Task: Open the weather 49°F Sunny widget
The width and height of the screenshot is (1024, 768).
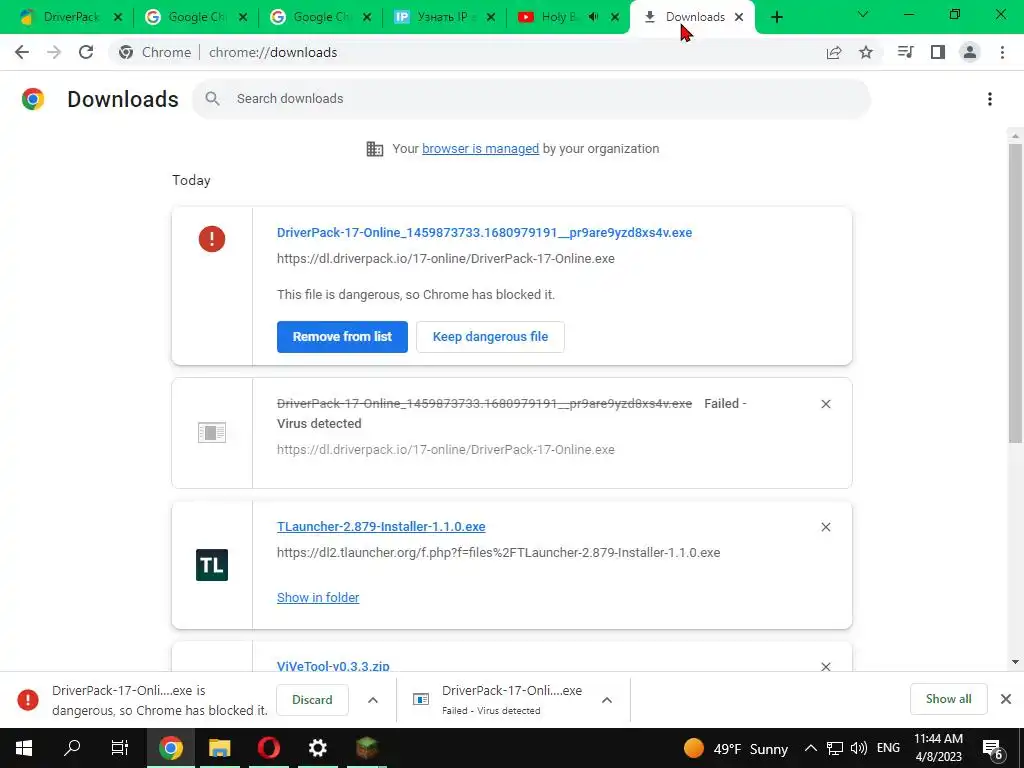Action: pyautogui.click(x=735, y=748)
